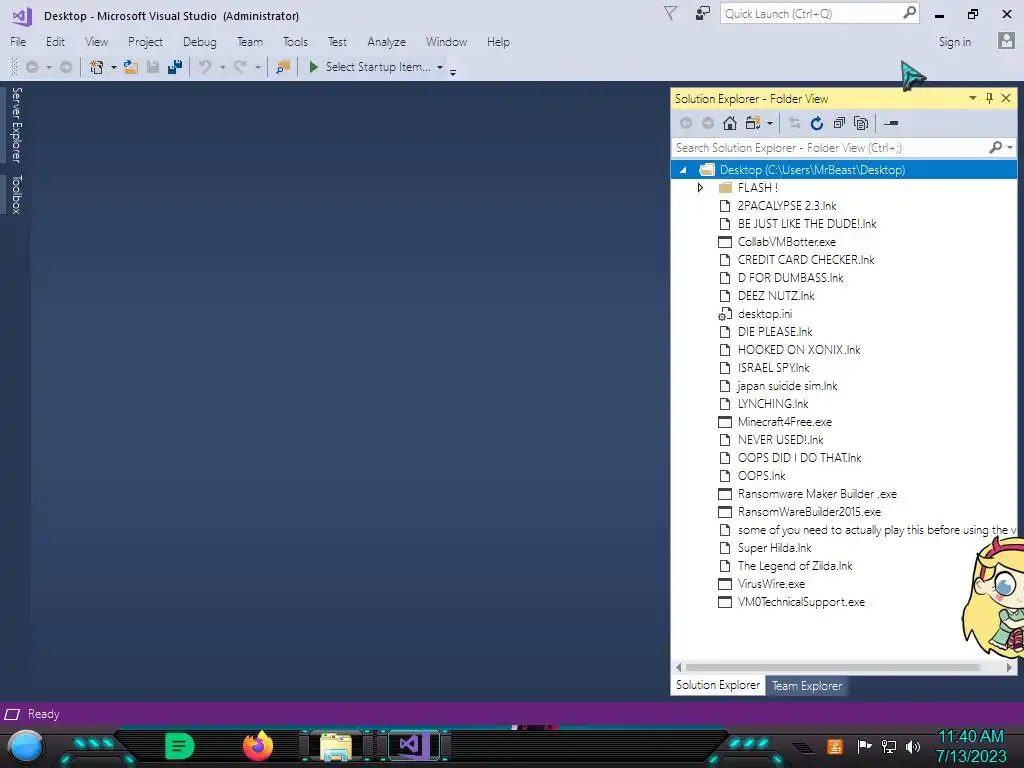This screenshot has width=1024, height=768.
Task: Select the Desktop root folder row
Action: (x=844, y=170)
